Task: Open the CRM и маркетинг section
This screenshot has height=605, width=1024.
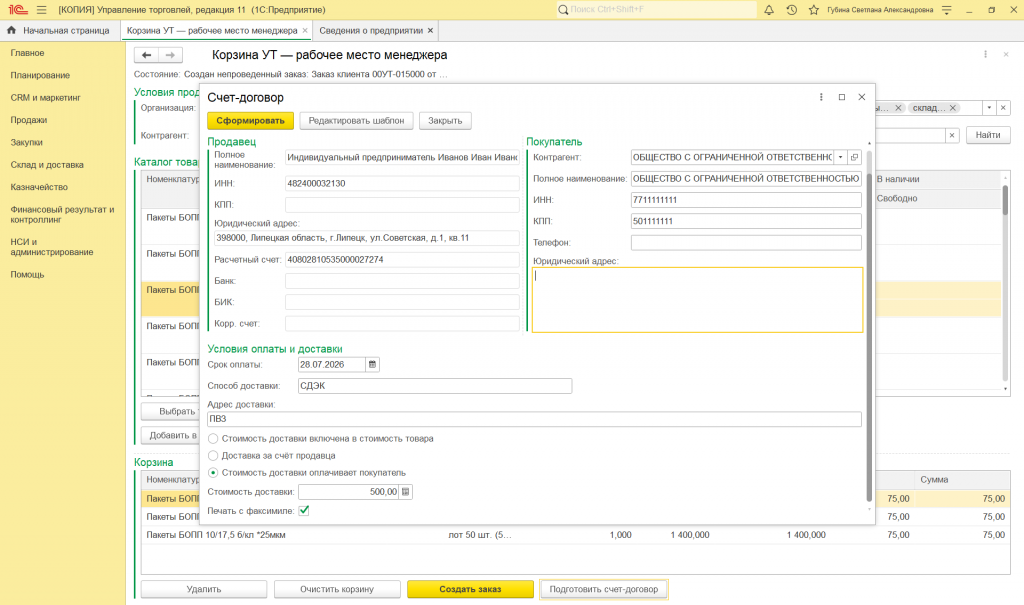Action: 46,97
